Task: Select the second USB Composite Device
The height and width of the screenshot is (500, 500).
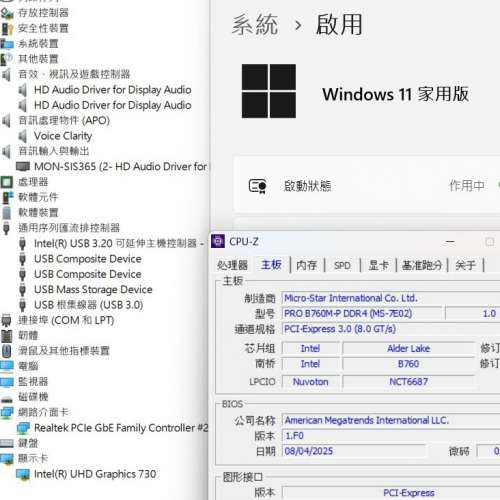Action: click(88, 274)
